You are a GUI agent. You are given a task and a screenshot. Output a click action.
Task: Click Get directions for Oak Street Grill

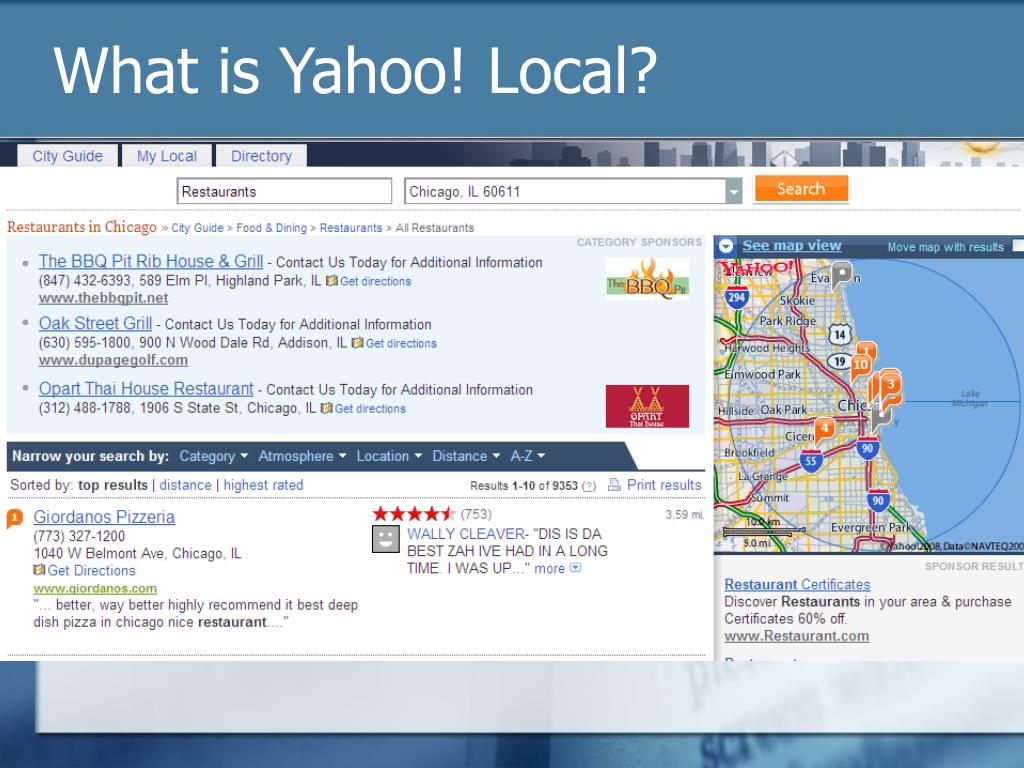pyautogui.click(x=401, y=344)
